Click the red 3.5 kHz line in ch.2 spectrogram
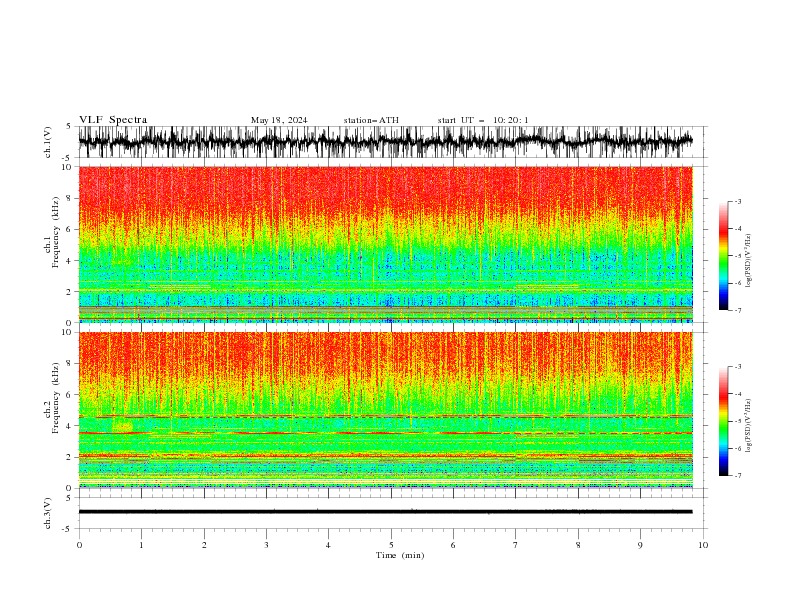792x612 pixels. [385, 433]
